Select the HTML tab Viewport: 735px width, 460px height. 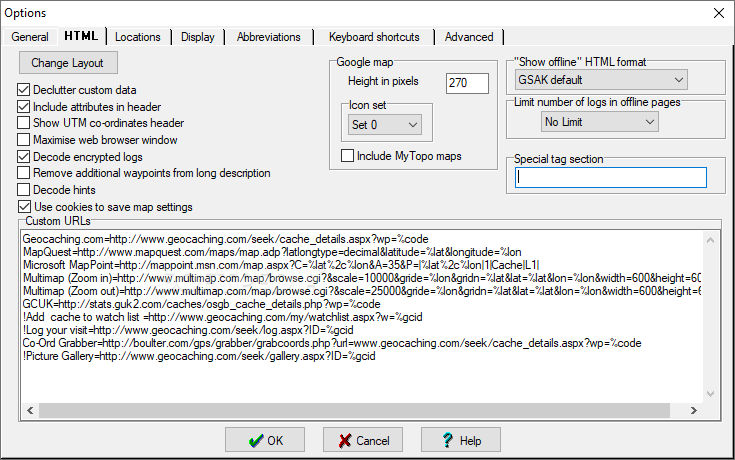(81, 36)
